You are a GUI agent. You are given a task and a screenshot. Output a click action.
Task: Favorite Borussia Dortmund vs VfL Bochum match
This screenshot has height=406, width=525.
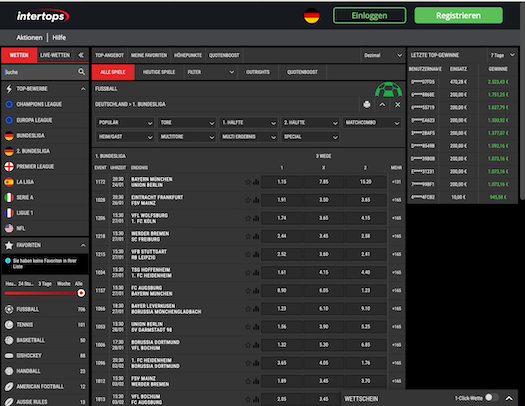pos(248,345)
